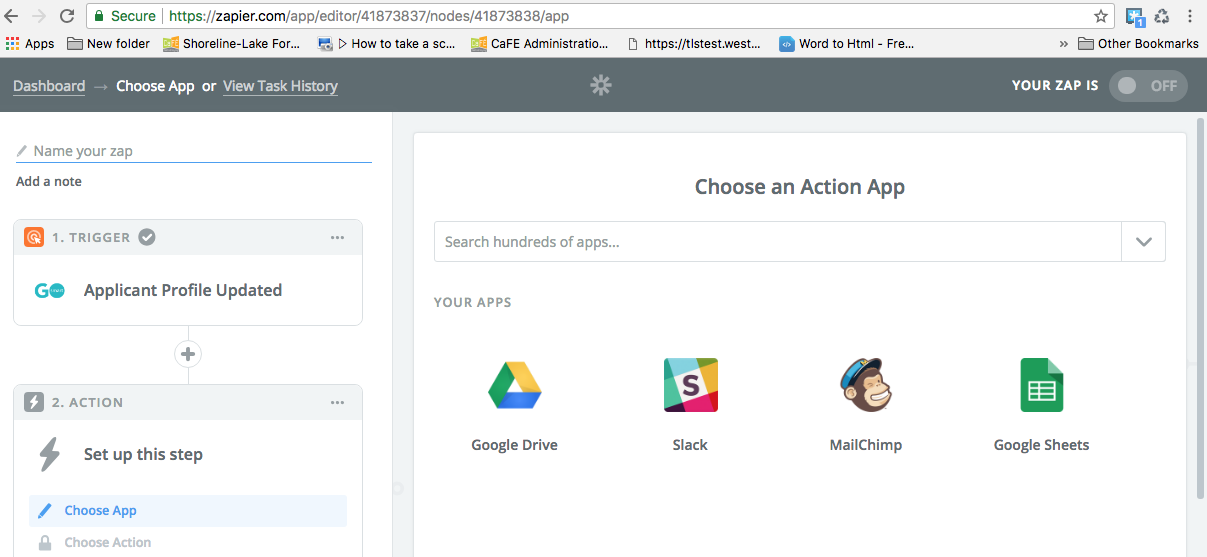The height and width of the screenshot is (557, 1207).
Task: Click Choose App breadcrumb
Action: [x=155, y=86]
